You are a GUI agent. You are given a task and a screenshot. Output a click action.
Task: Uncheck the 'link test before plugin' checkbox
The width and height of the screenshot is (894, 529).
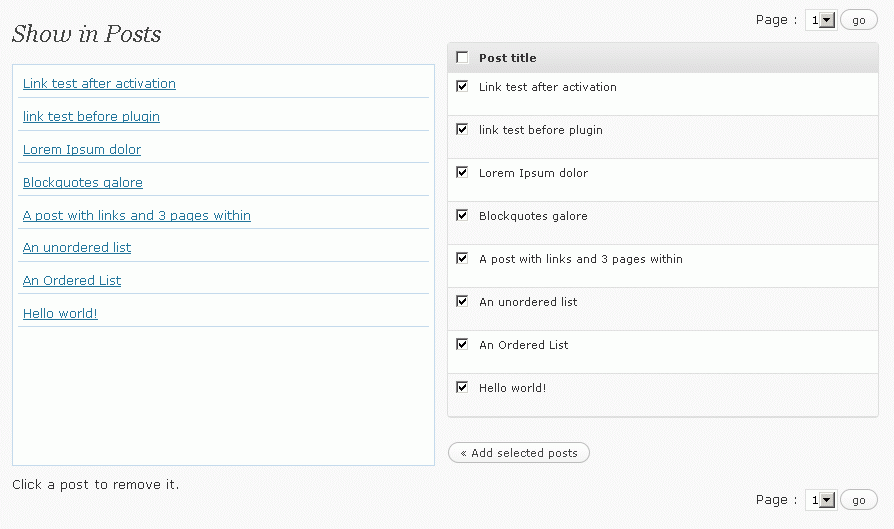click(462, 129)
